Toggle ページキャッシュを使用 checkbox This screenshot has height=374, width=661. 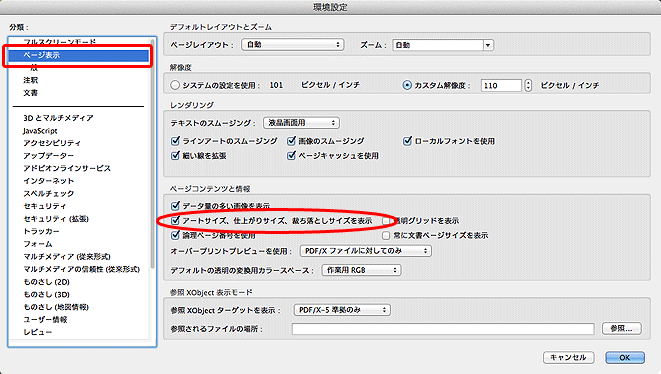[x=291, y=156]
